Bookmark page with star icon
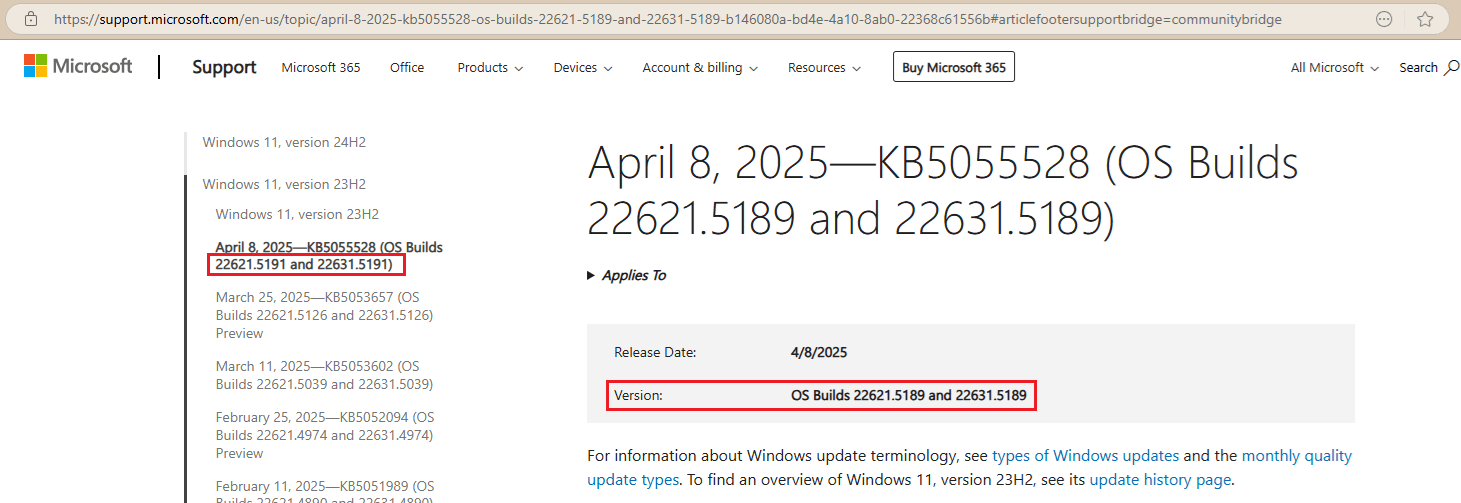 tap(1425, 19)
